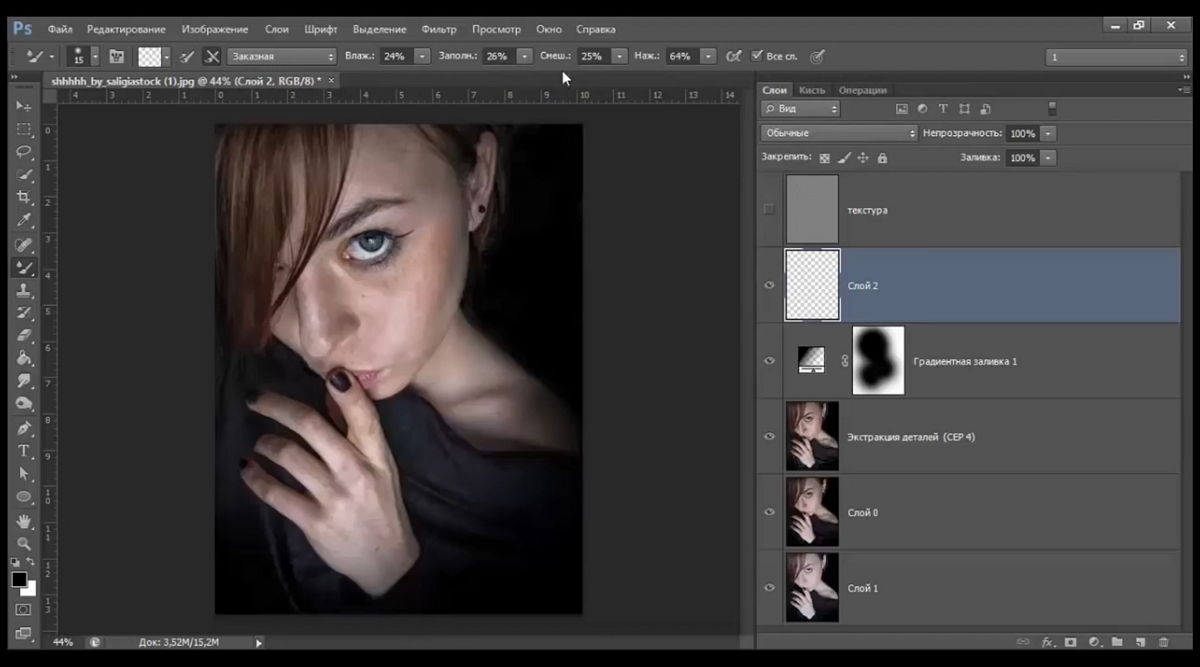
Task: Open the 'Заполн.' 26% dropdown arrow
Action: (525, 57)
